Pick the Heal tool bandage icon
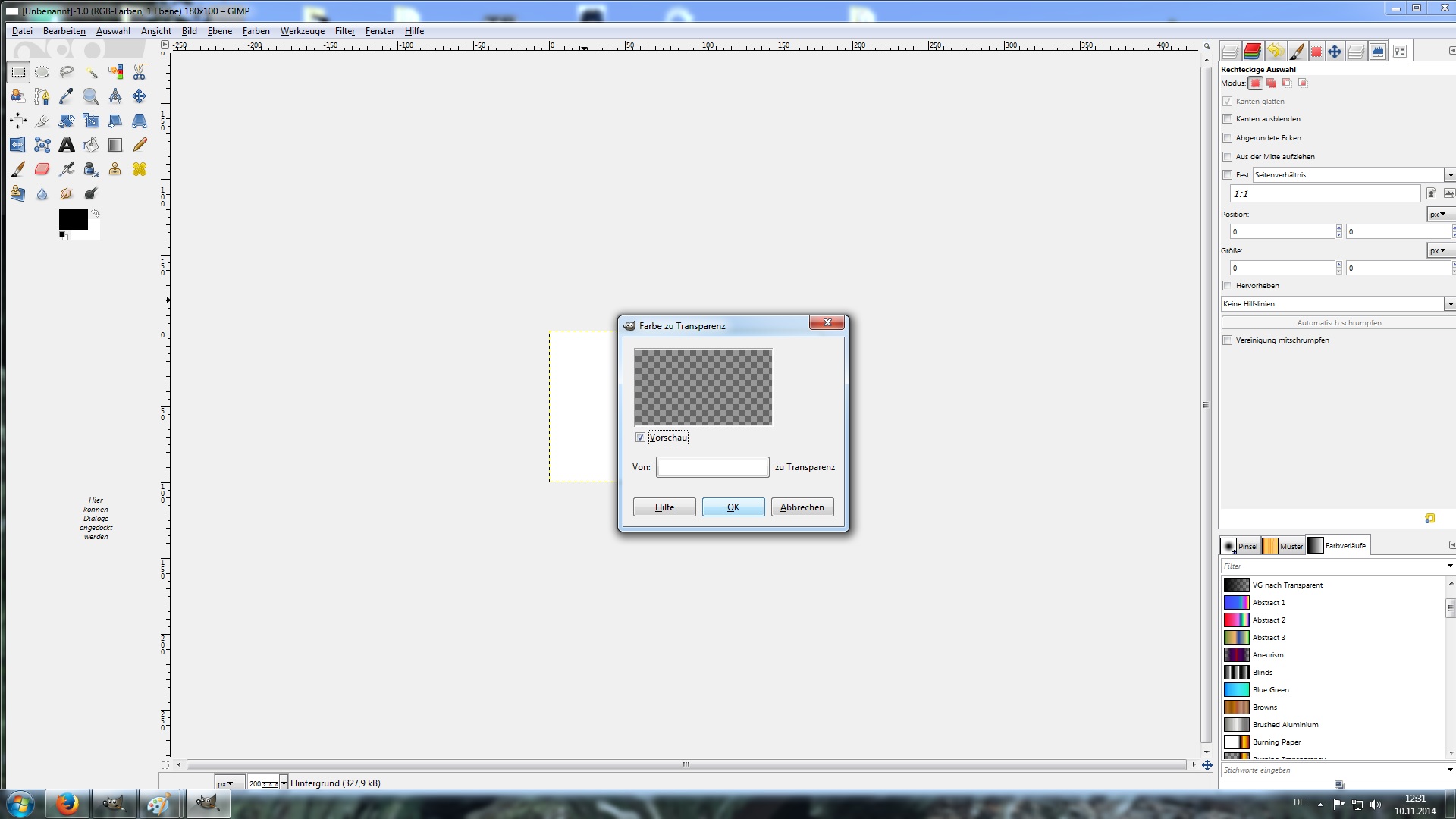1456x819 pixels. pyautogui.click(x=140, y=169)
